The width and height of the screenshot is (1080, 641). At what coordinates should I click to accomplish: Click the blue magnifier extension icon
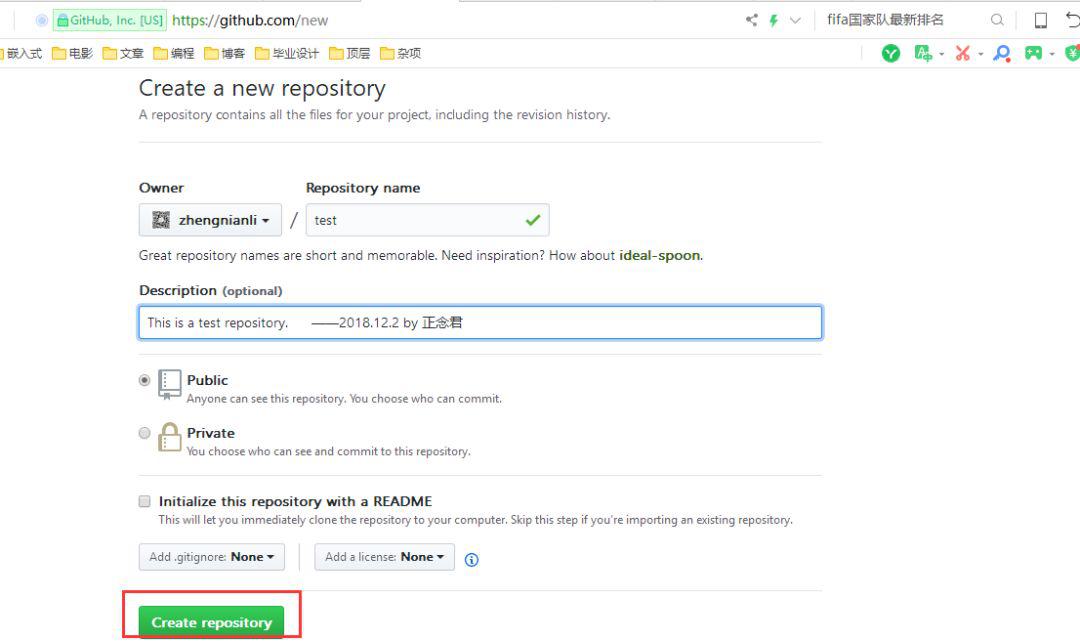click(1002, 53)
